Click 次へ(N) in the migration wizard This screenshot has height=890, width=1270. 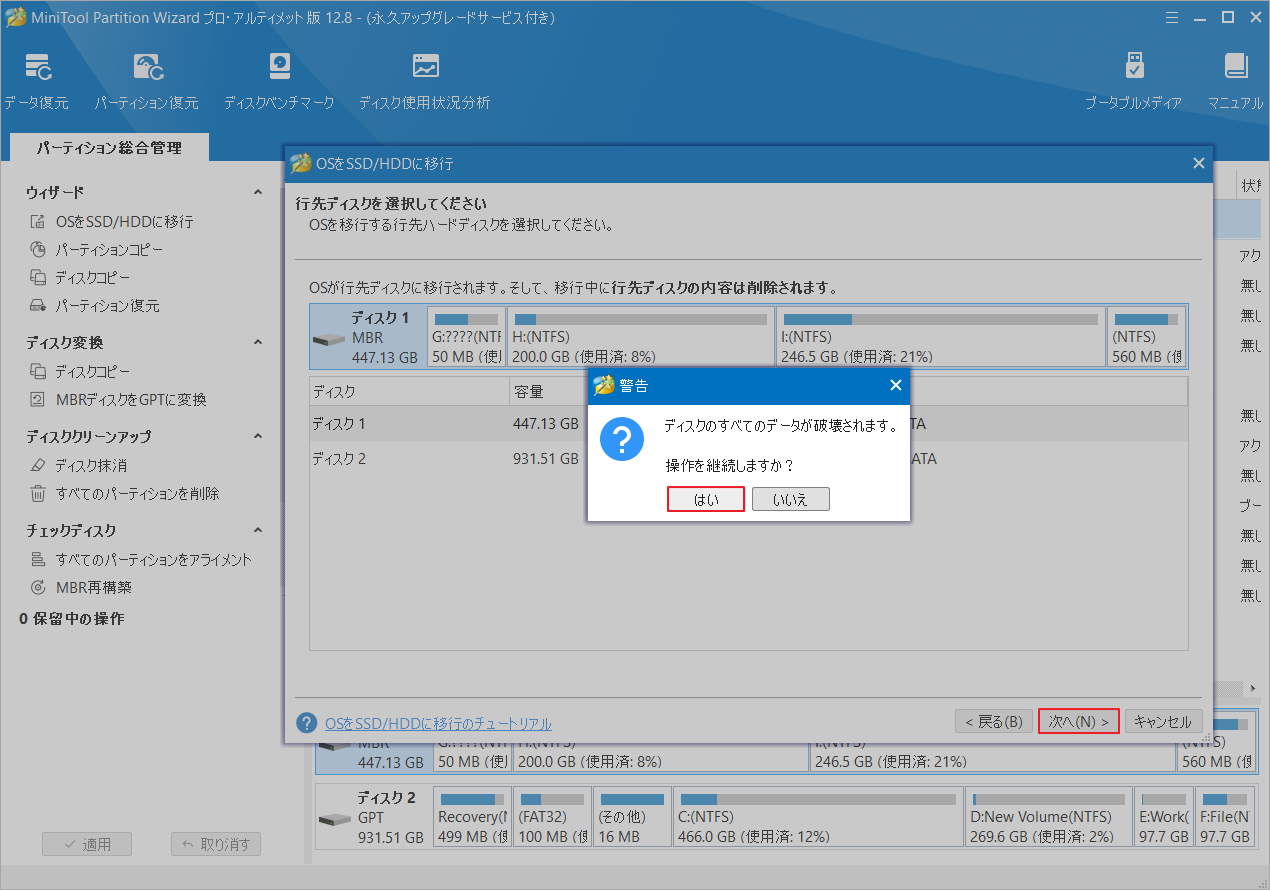click(1079, 721)
